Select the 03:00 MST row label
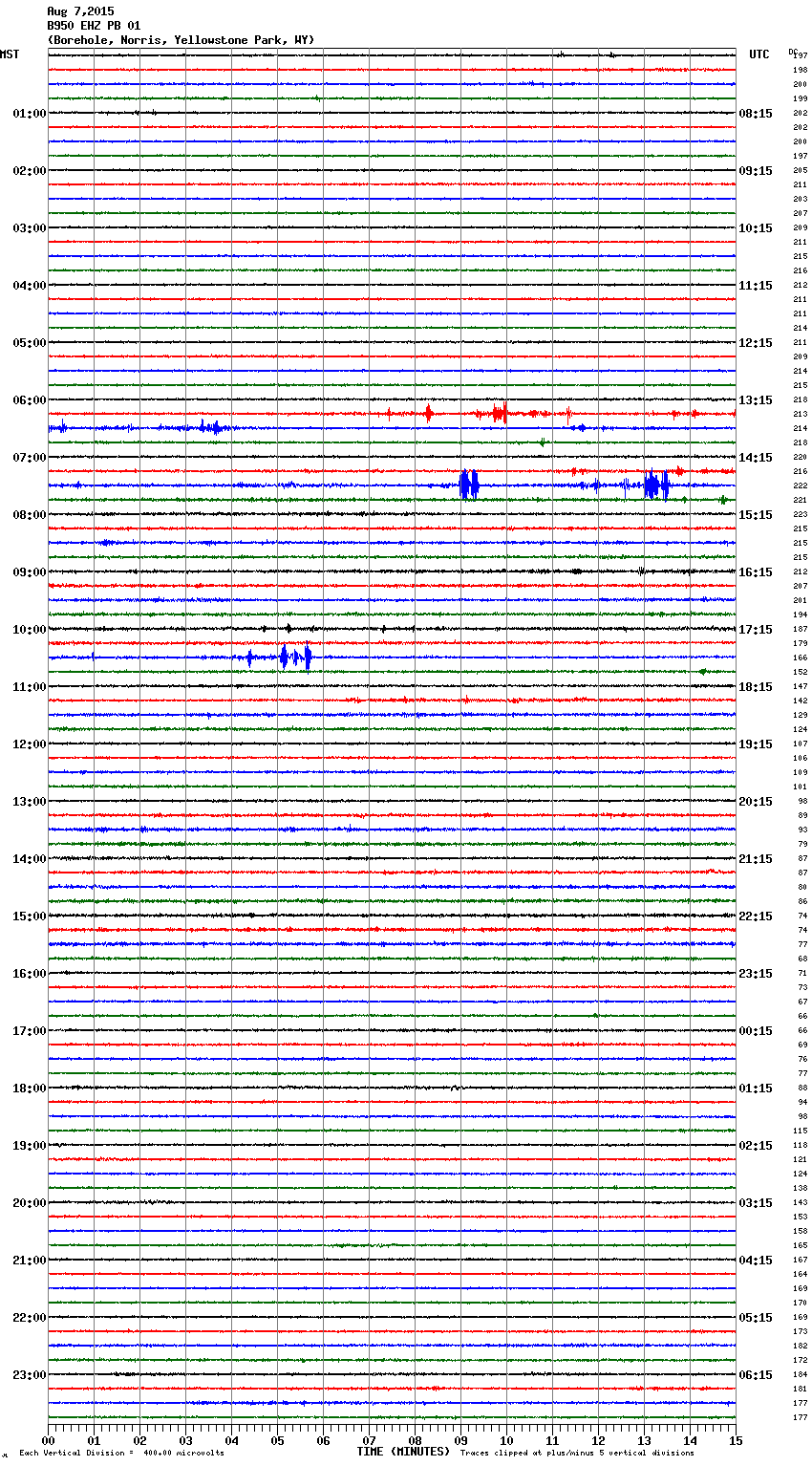The width and height of the screenshot is (812, 1466). pyautogui.click(x=30, y=228)
